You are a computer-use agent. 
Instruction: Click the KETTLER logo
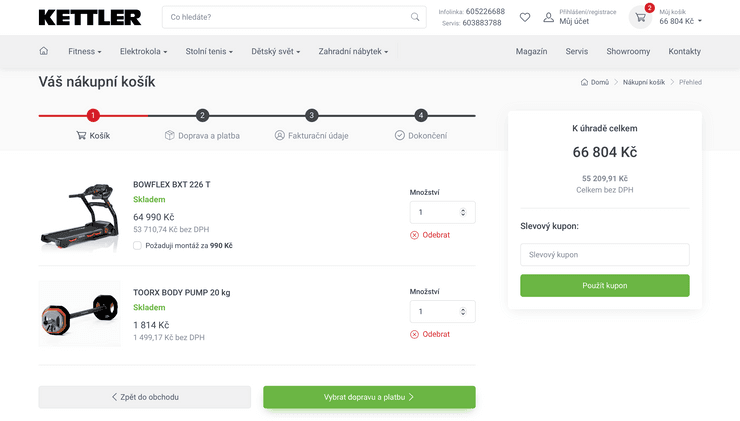(90, 17)
